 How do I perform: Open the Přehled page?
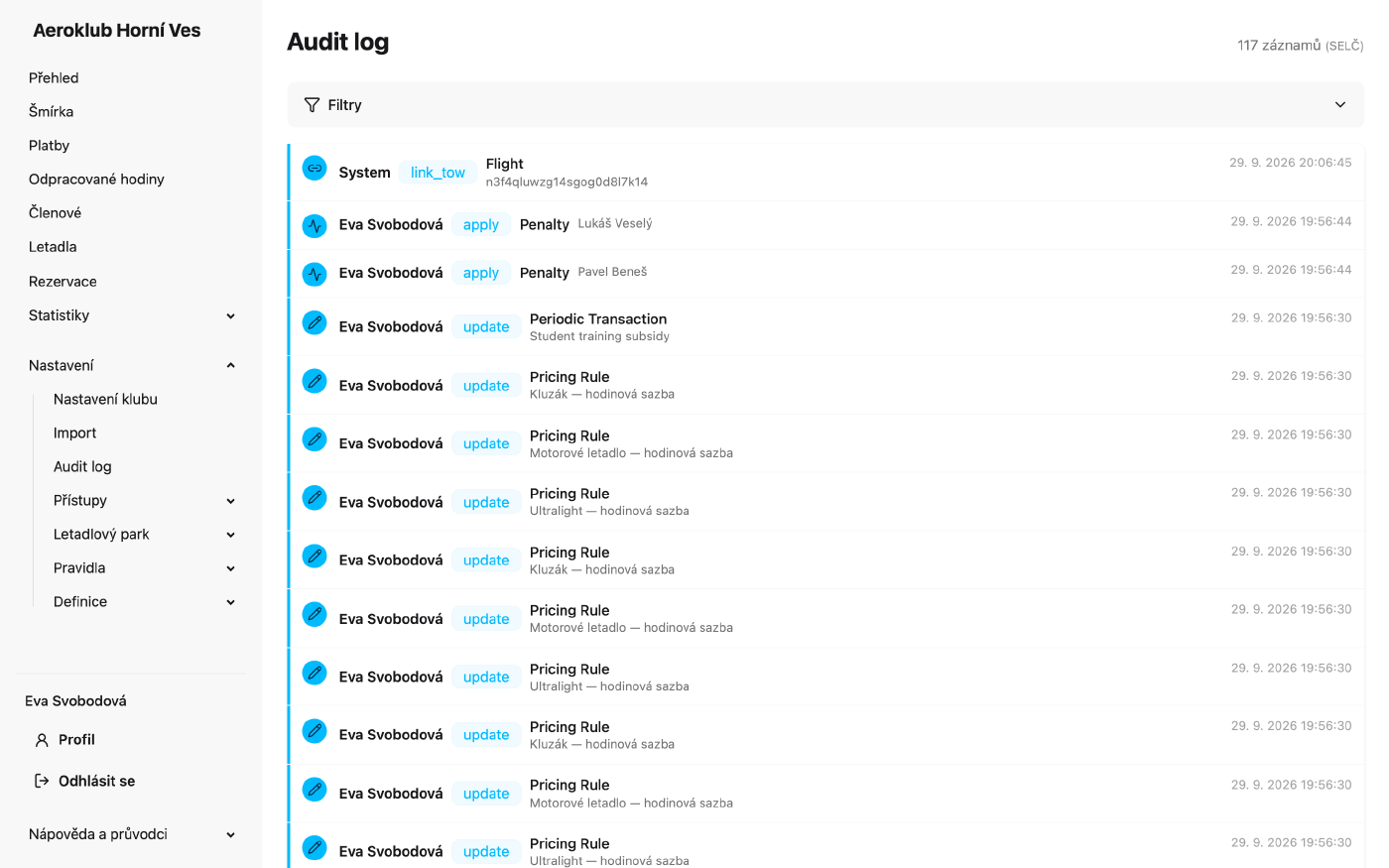pos(54,77)
